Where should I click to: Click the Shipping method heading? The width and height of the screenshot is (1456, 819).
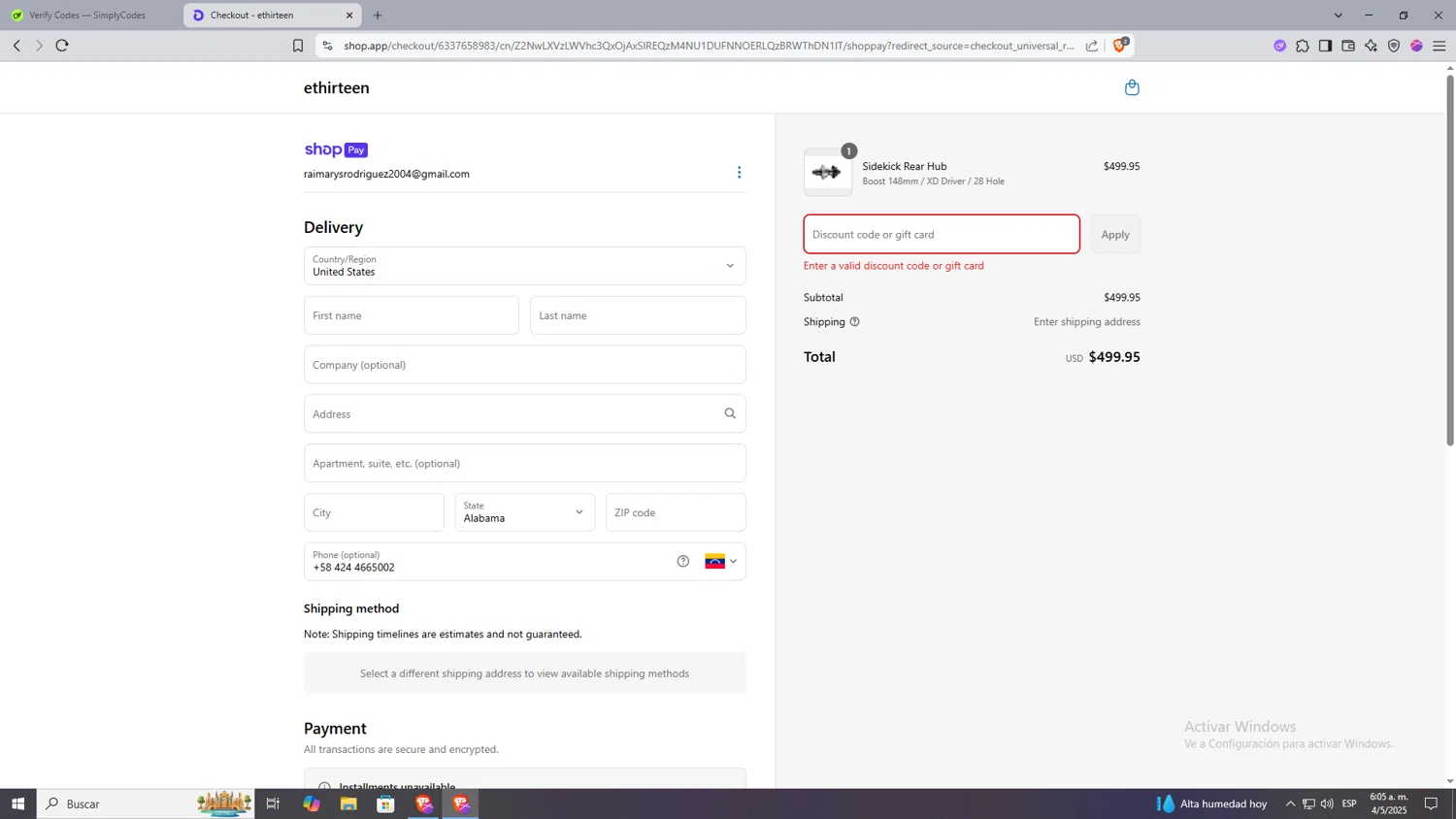pos(351,608)
